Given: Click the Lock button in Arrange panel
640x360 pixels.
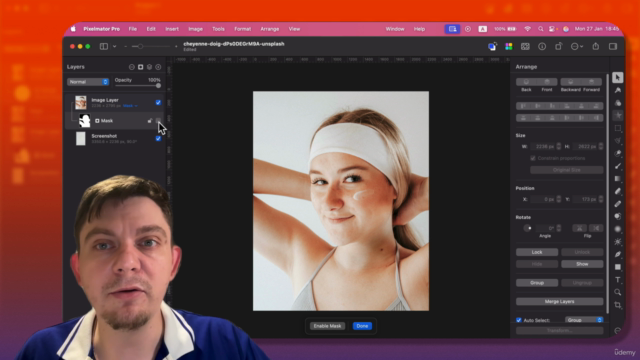Looking at the screenshot, I should coord(537,252).
